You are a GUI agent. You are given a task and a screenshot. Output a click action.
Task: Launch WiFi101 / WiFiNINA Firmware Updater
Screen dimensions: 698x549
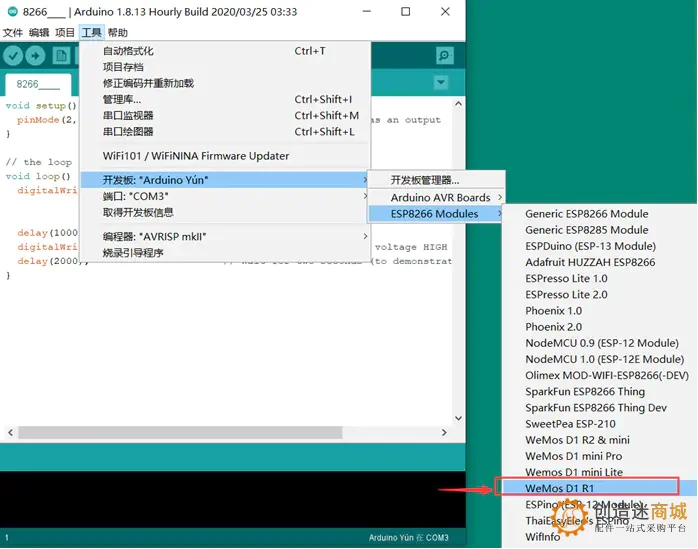[225, 156]
